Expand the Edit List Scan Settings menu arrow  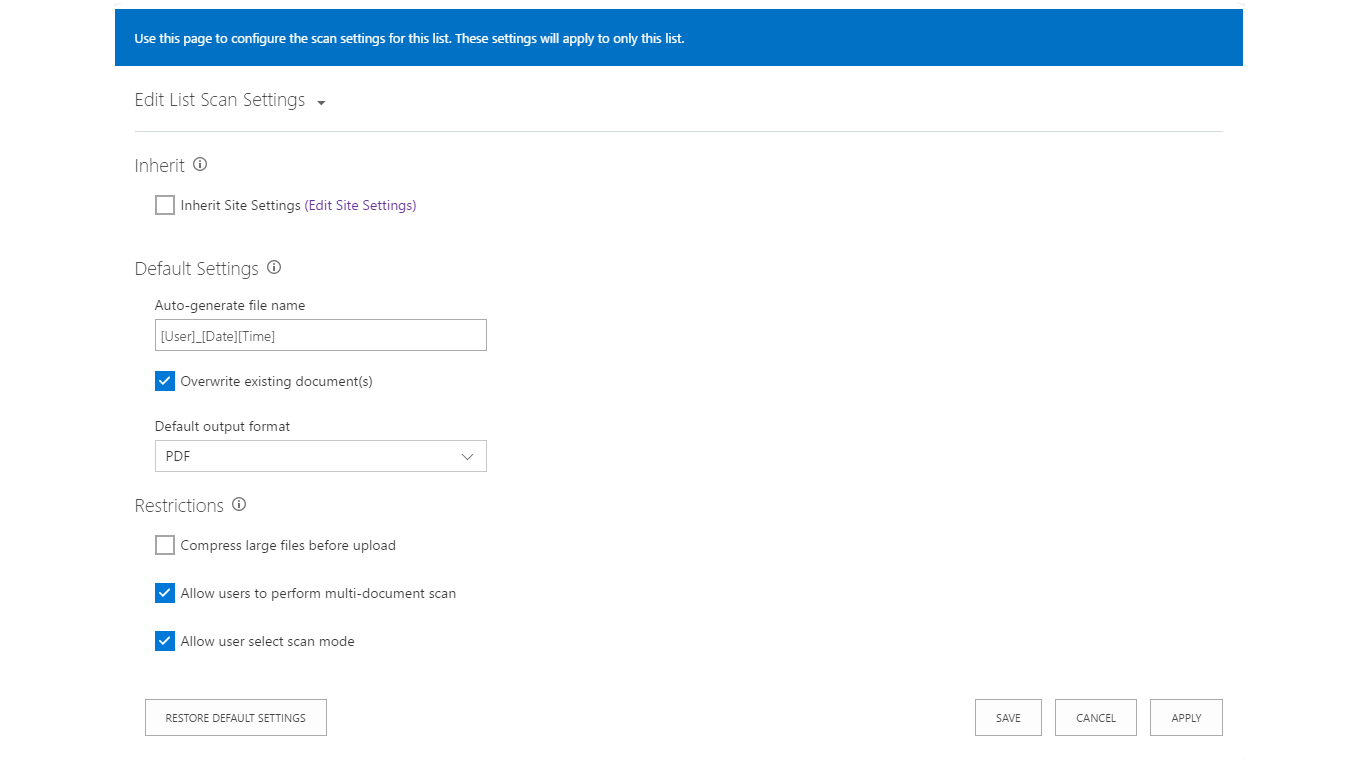[321, 103]
